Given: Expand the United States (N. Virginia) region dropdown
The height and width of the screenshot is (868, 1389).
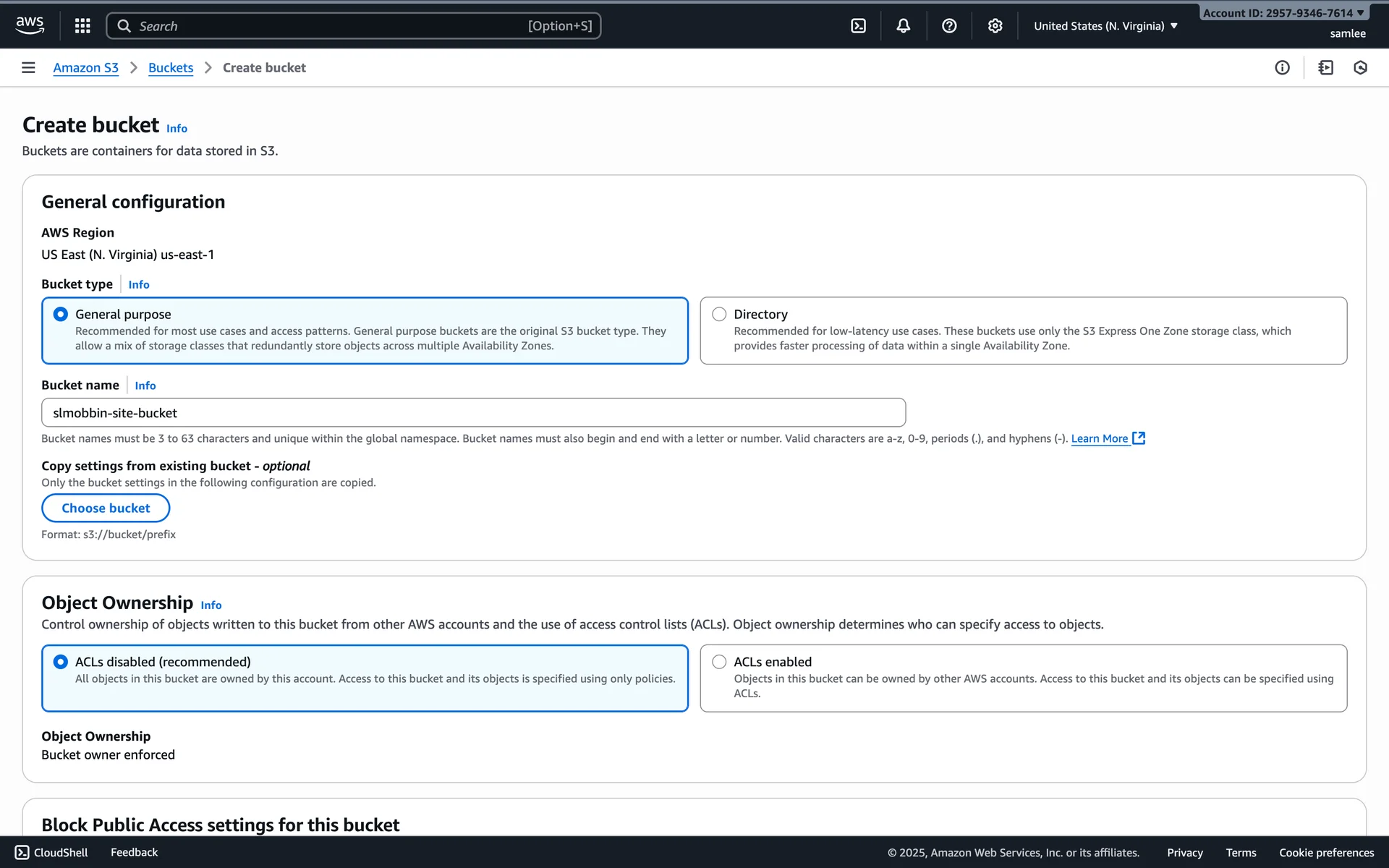Looking at the screenshot, I should click(1105, 26).
